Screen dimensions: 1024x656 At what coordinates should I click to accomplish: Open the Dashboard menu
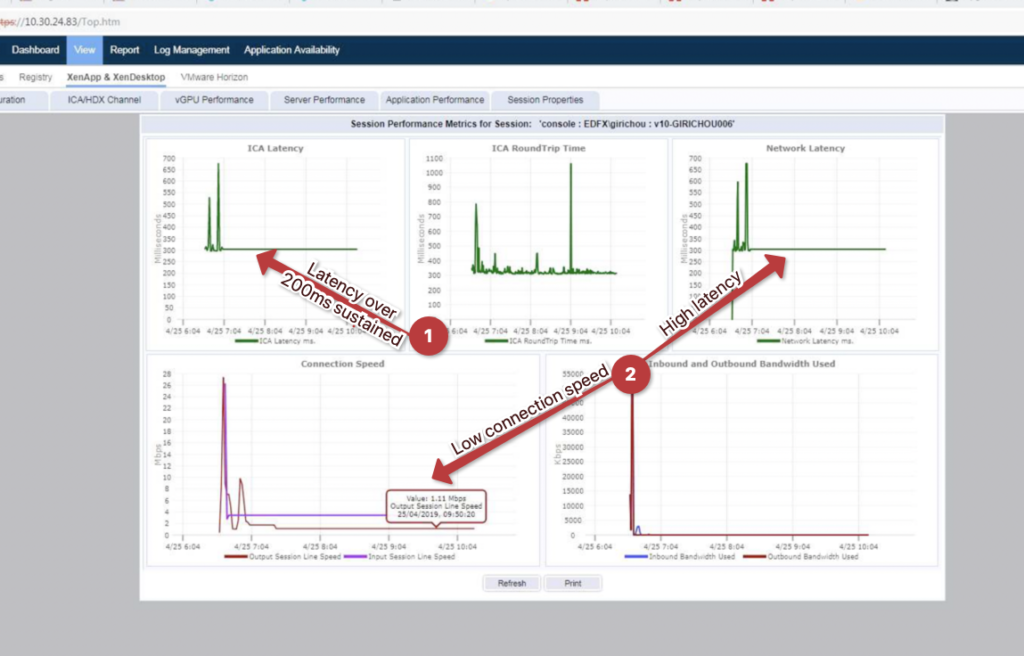click(x=34, y=49)
